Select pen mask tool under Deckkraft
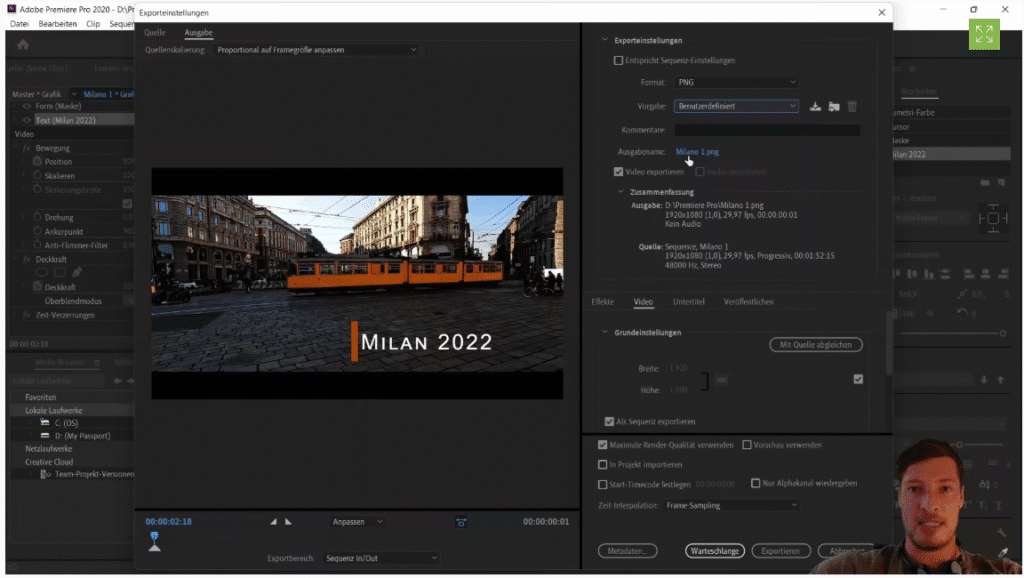 click(x=77, y=272)
